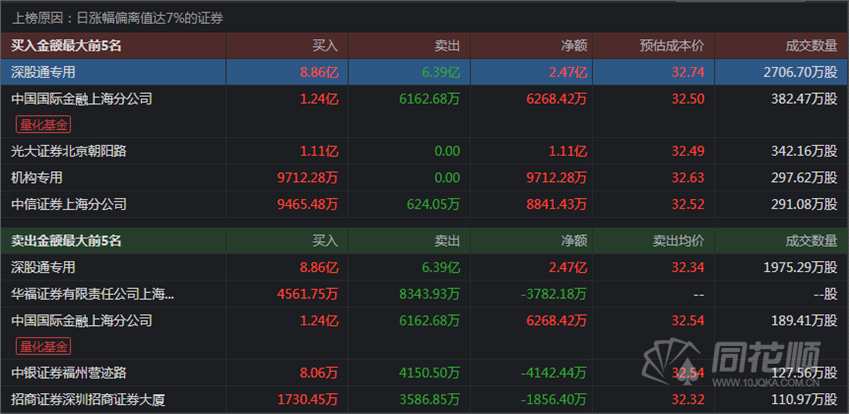Open 机构专用 seat row

(424, 178)
